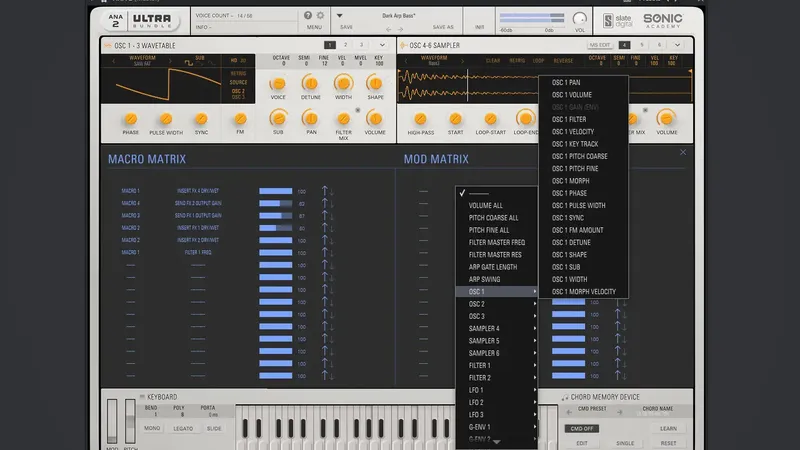Click the INIT button
Screen dimensions: 800x450
[x=480, y=27]
